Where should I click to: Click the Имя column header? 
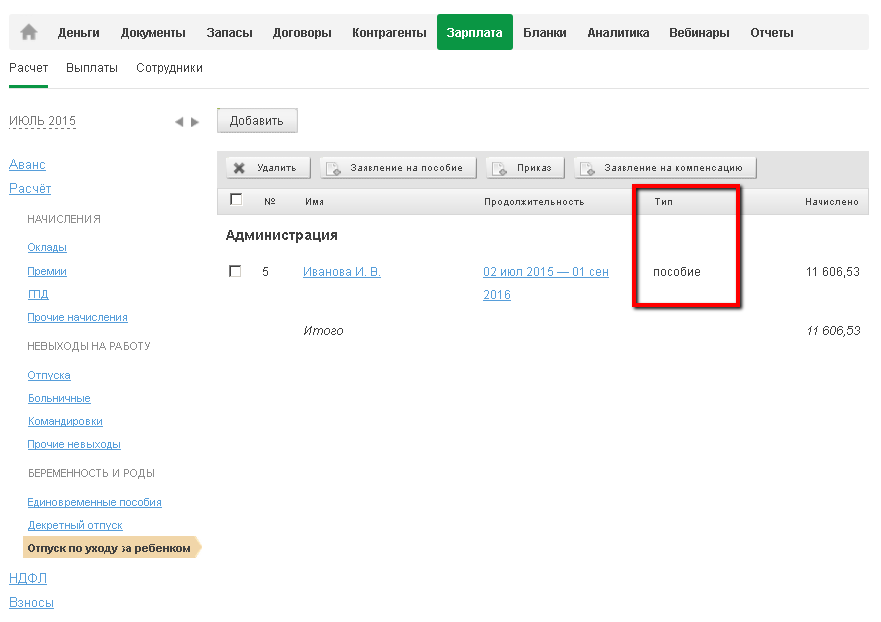click(x=315, y=202)
